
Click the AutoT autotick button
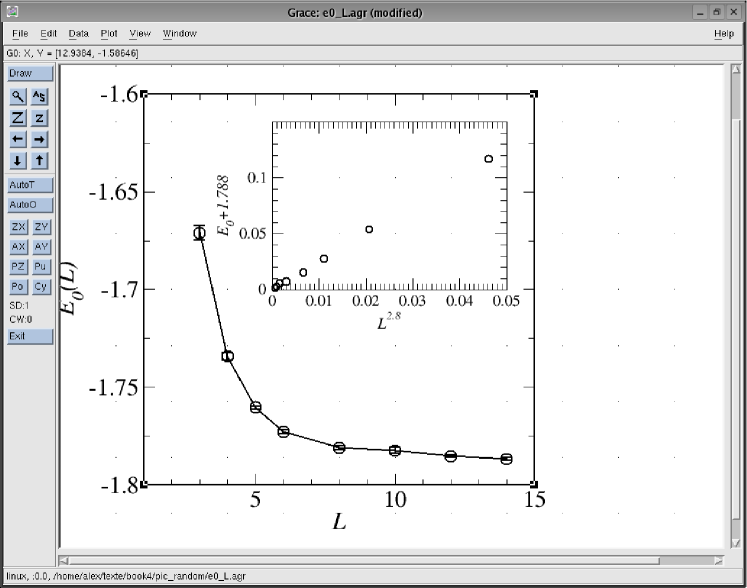click(30, 185)
